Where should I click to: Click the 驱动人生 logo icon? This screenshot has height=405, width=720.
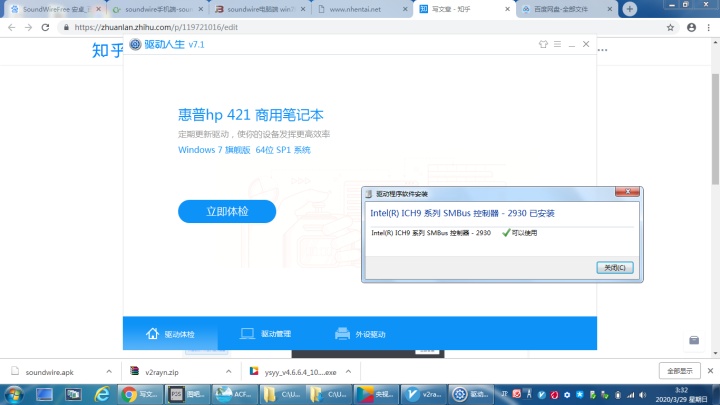point(135,44)
